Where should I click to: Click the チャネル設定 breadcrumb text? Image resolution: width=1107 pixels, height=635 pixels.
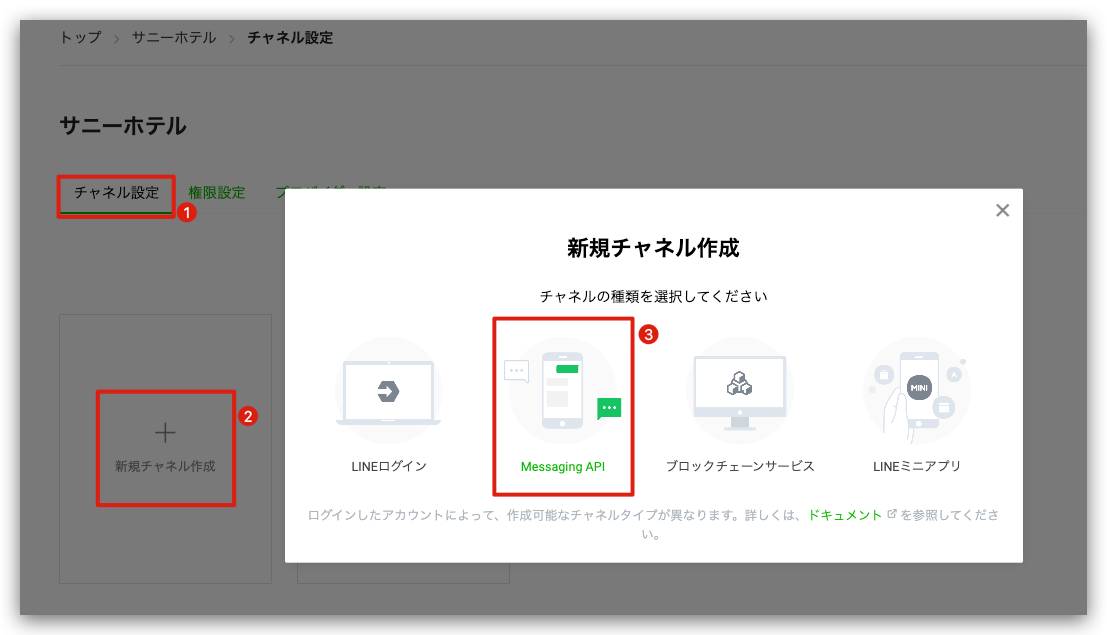(290, 37)
